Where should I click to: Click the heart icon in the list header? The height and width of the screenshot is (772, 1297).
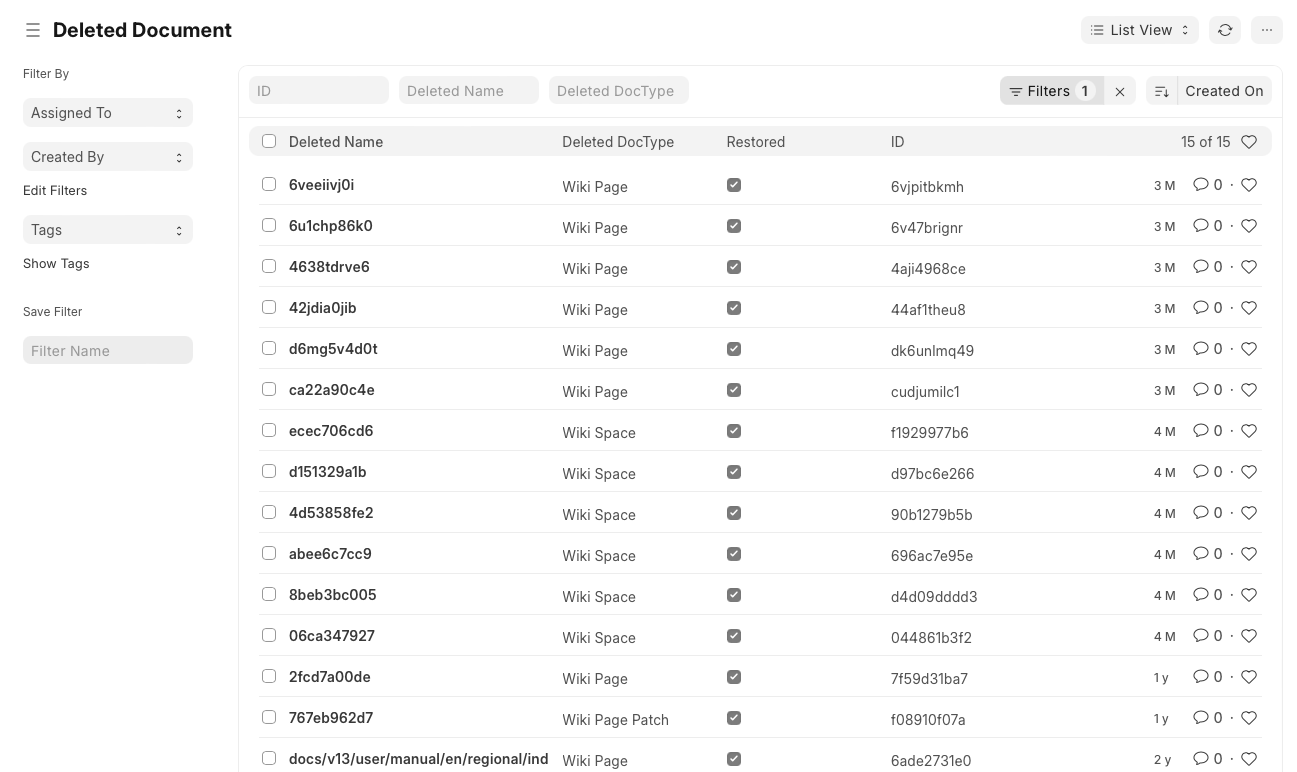(1249, 142)
